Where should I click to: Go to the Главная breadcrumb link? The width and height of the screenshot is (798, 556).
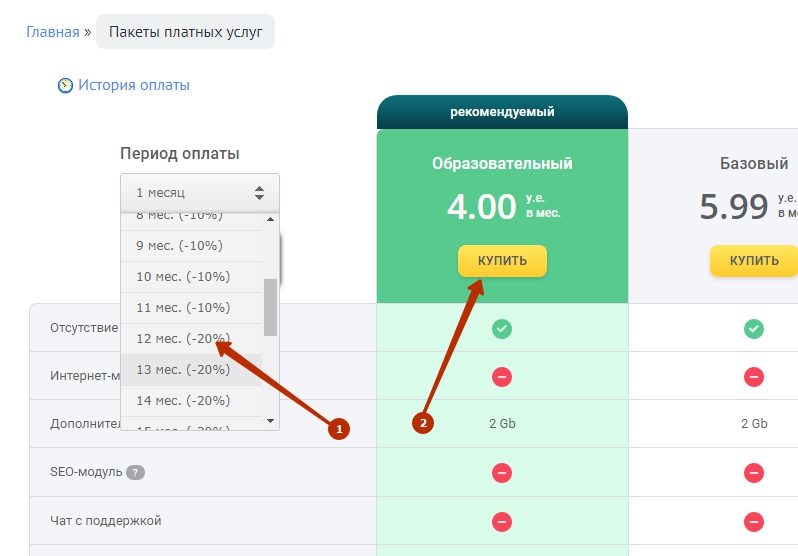coord(52,32)
